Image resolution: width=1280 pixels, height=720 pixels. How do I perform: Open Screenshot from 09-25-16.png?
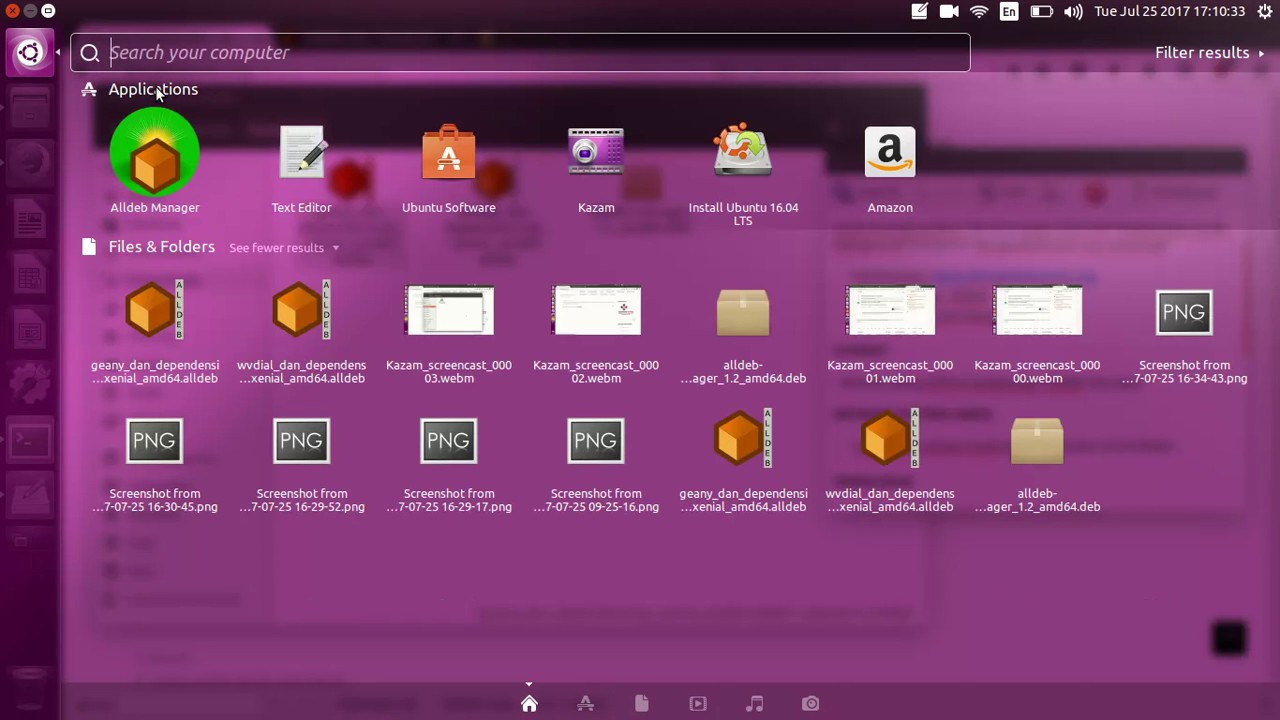pos(596,463)
